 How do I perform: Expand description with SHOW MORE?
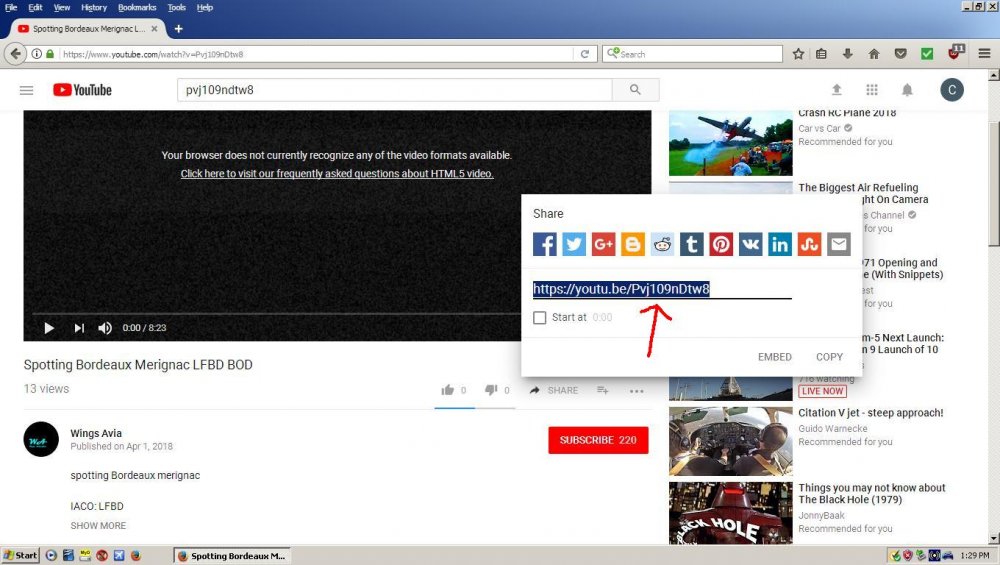tap(98, 525)
